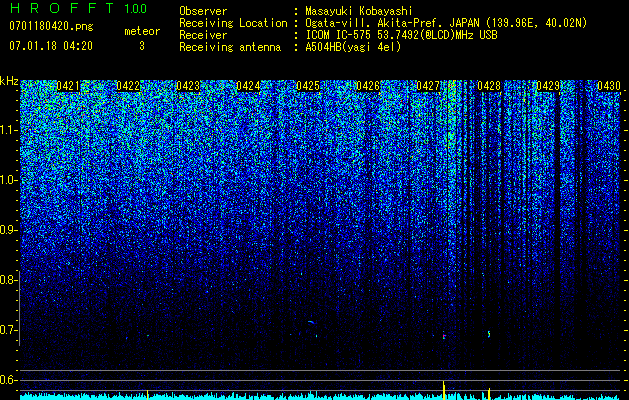Click the 0430 time marker
Screen dimensions: 629x400
tap(609, 86)
